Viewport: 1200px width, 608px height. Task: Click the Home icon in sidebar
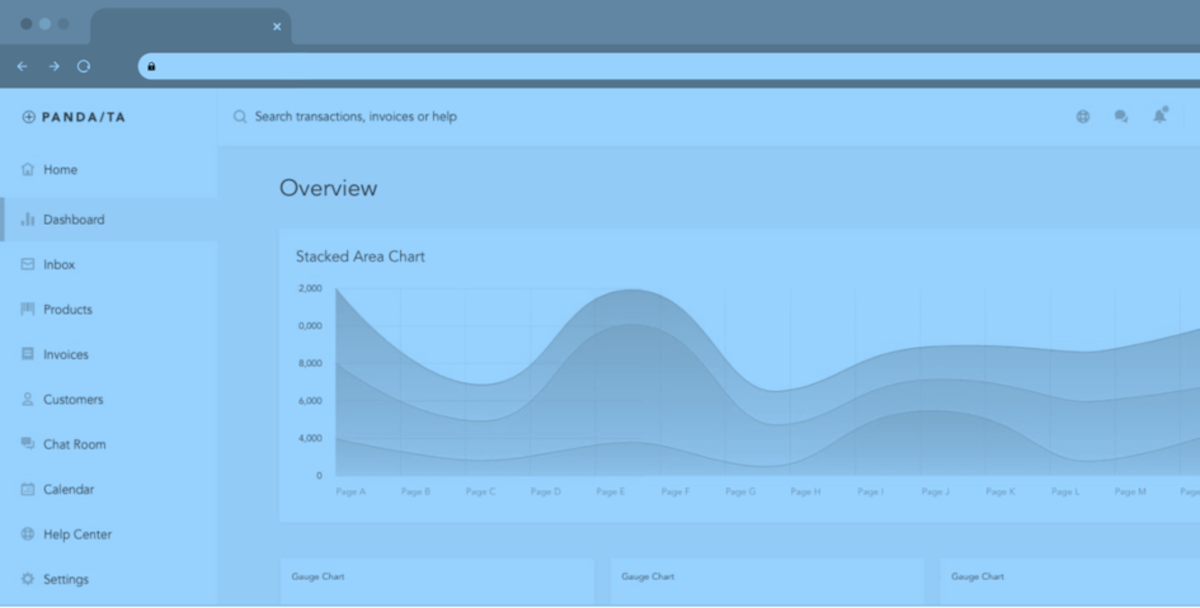[28, 170]
